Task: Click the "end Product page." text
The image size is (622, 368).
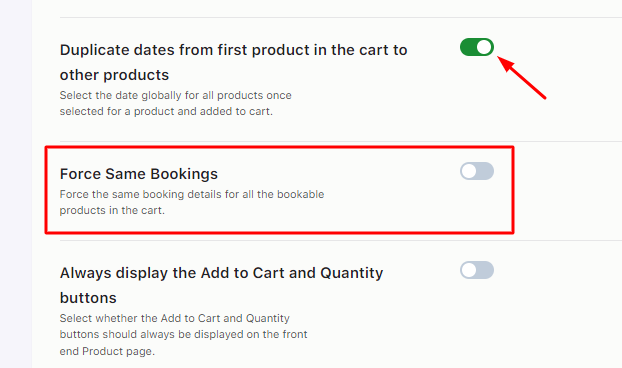Action: point(107,351)
